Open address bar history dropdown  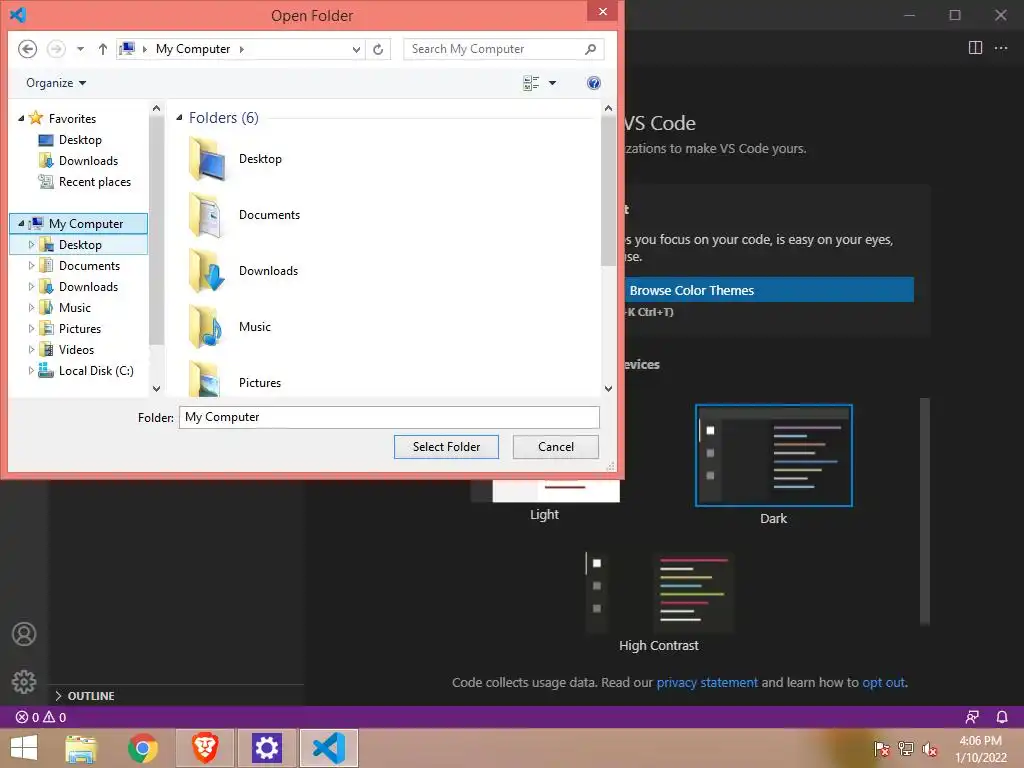[x=356, y=49]
